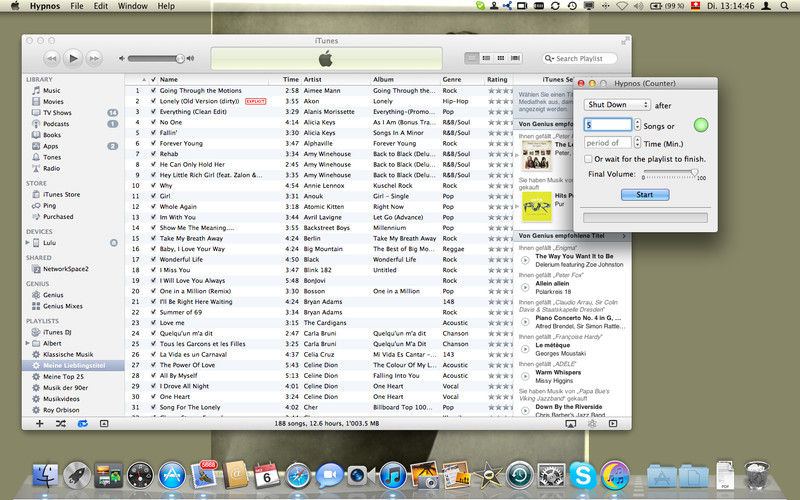
Task: Click the period of time field
Action: pyautogui.click(x=608, y=143)
